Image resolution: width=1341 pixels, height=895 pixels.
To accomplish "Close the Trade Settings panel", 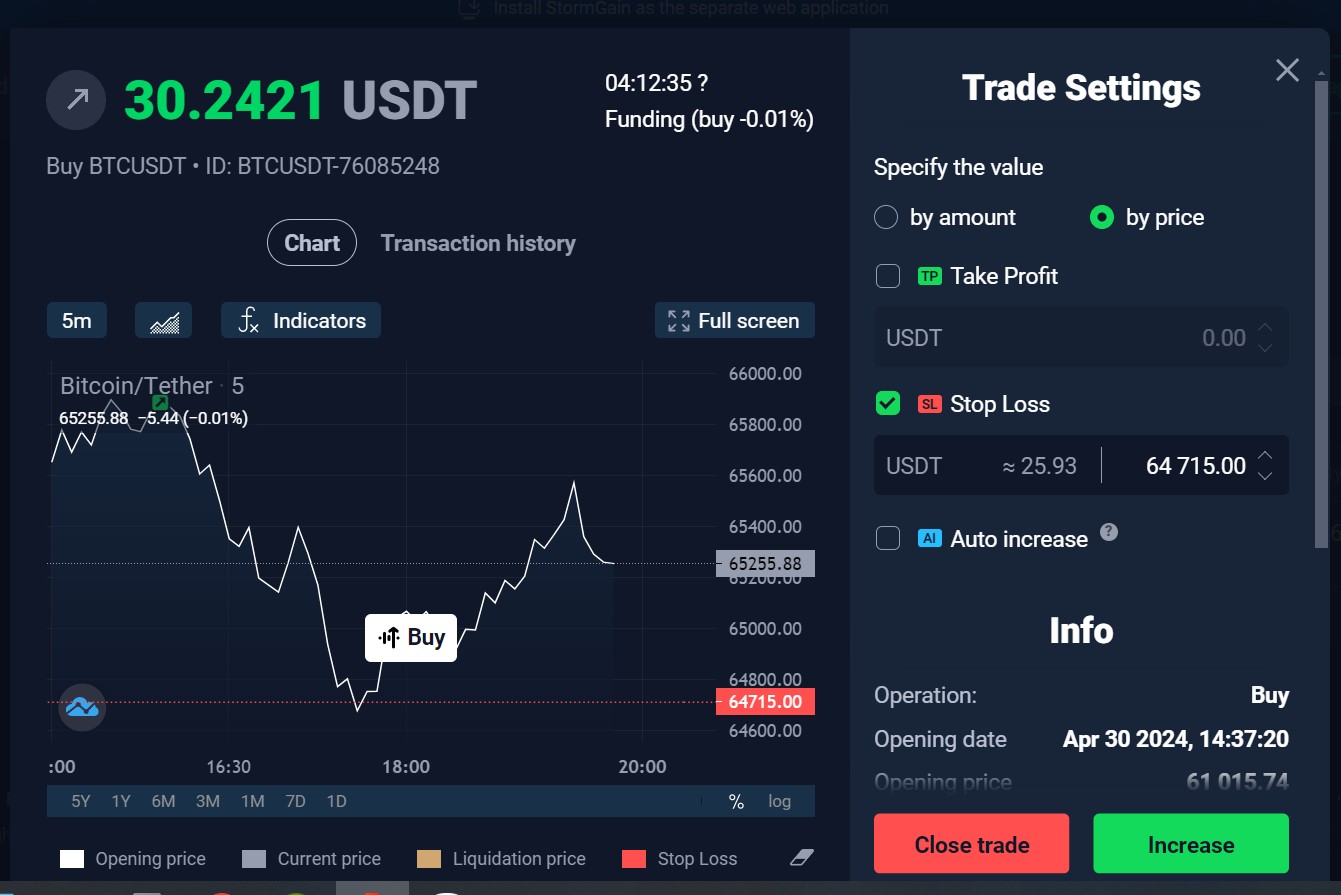I will [1287, 70].
